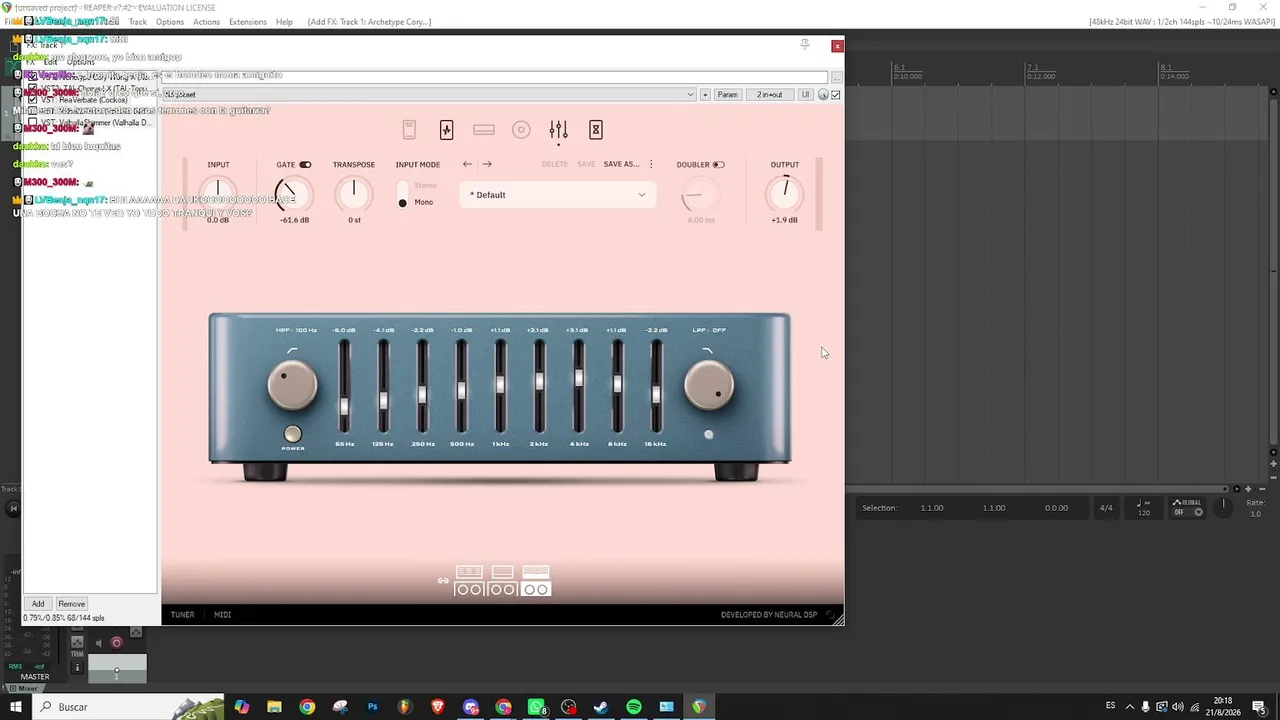Open the Track menu
1280x720 pixels.
click(x=138, y=22)
